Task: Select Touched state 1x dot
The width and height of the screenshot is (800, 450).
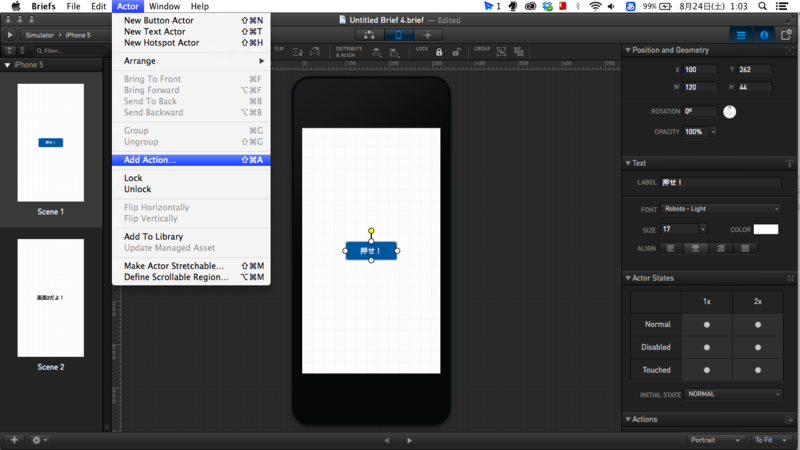Action: [707, 370]
